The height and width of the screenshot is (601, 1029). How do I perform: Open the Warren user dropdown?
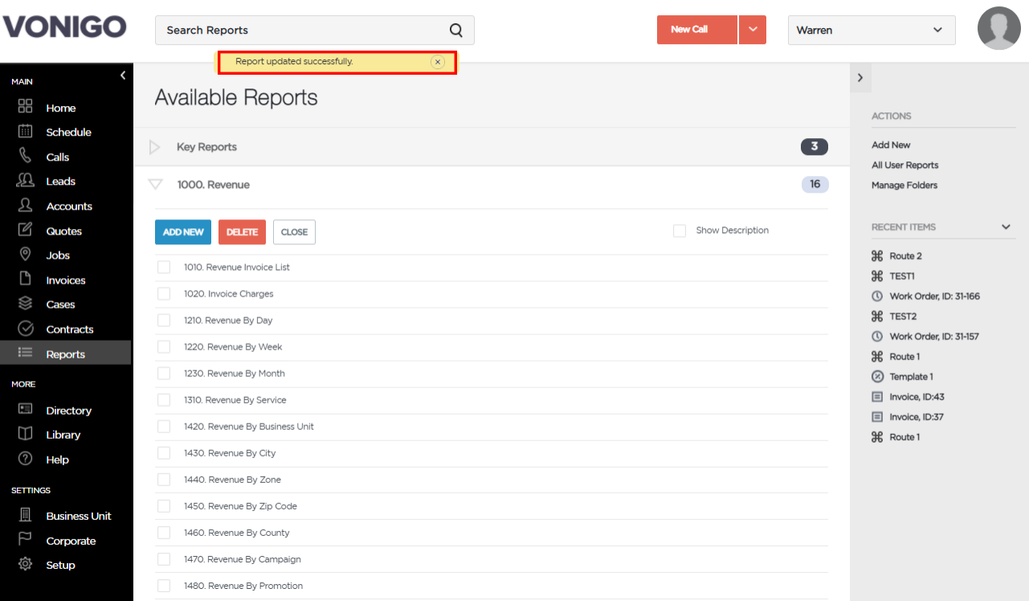tap(871, 30)
